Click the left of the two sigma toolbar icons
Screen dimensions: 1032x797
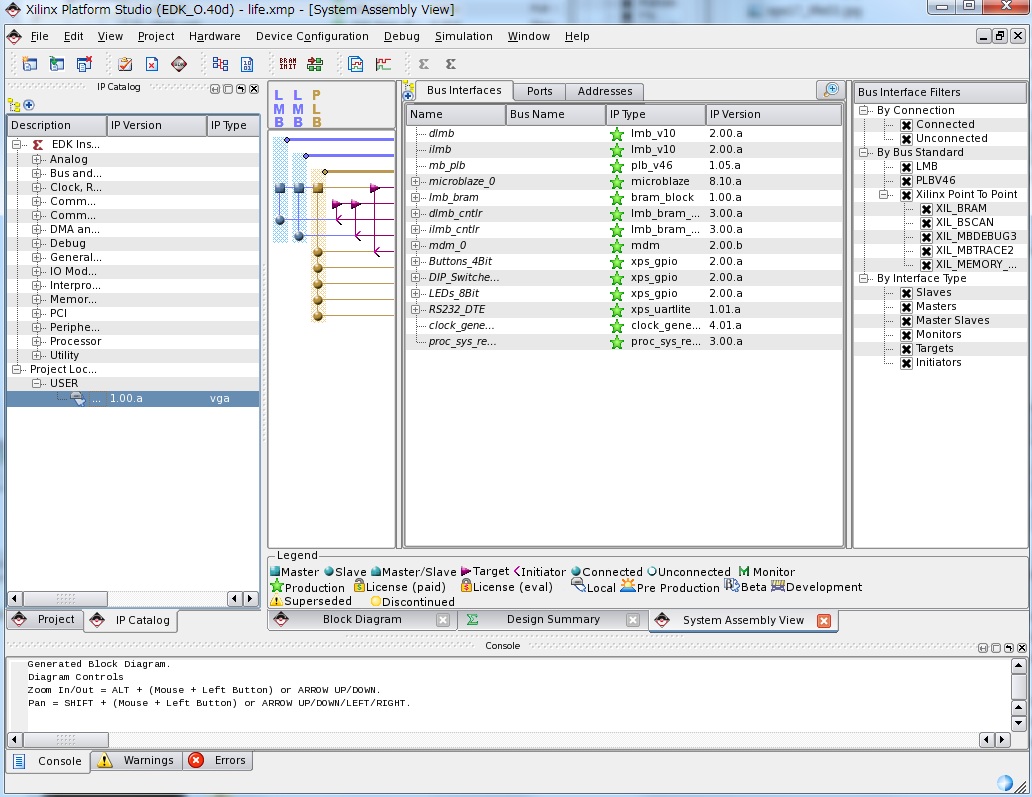424,64
